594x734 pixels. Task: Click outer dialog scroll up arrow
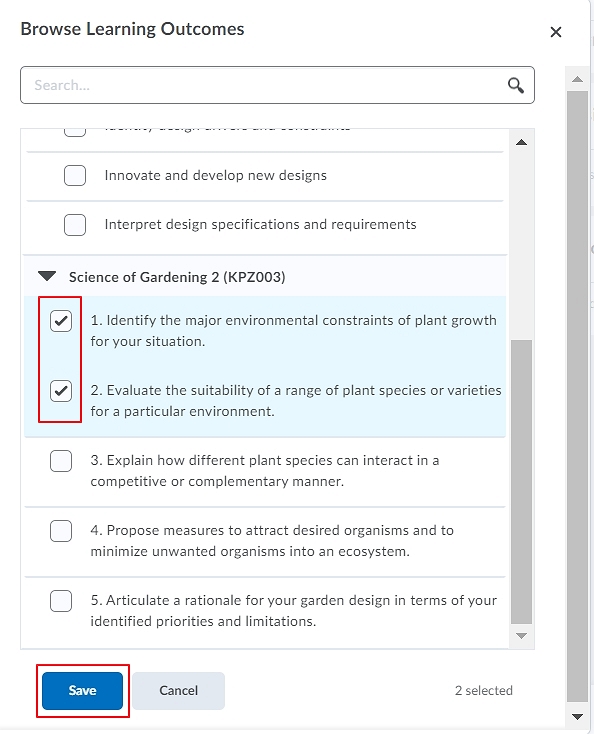pos(577,79)
